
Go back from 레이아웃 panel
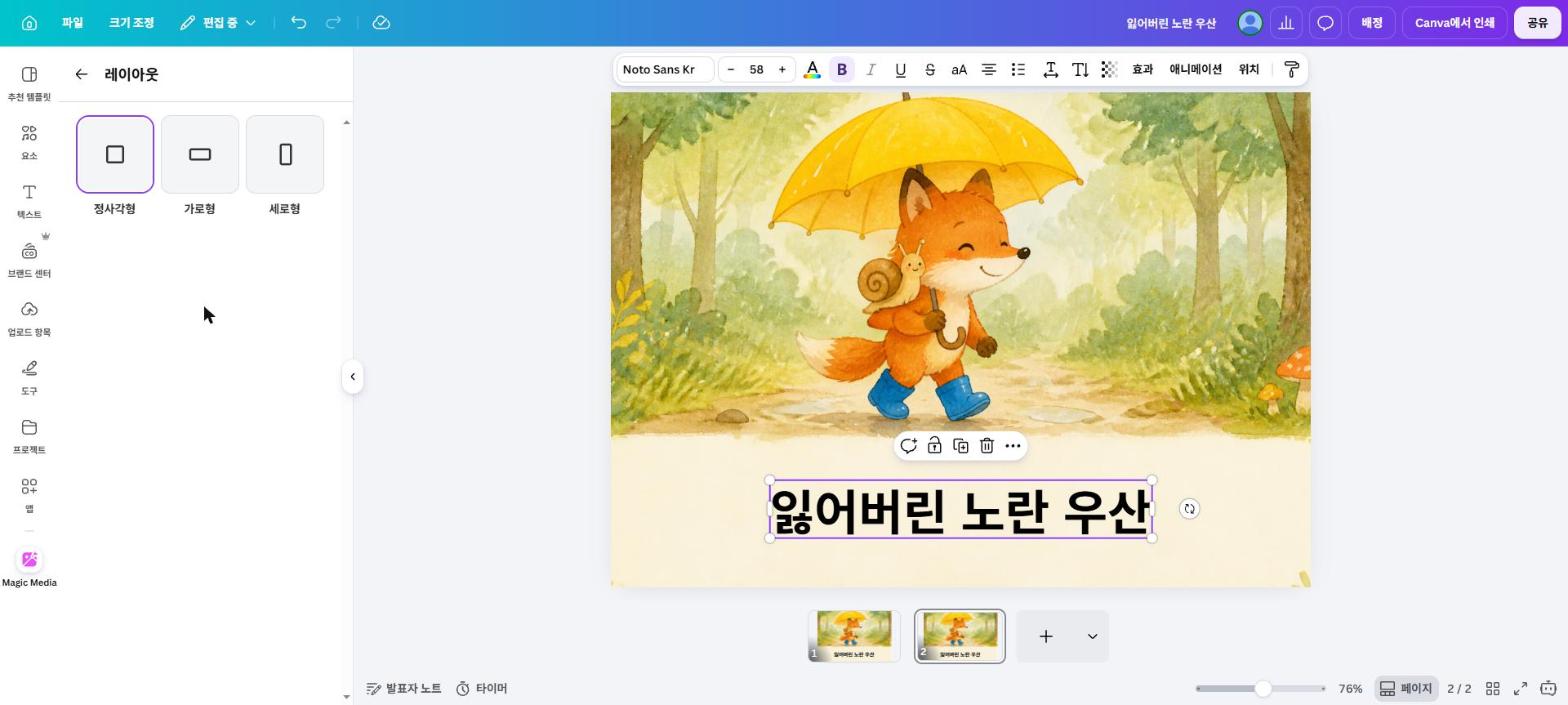[x=81, y=74]
